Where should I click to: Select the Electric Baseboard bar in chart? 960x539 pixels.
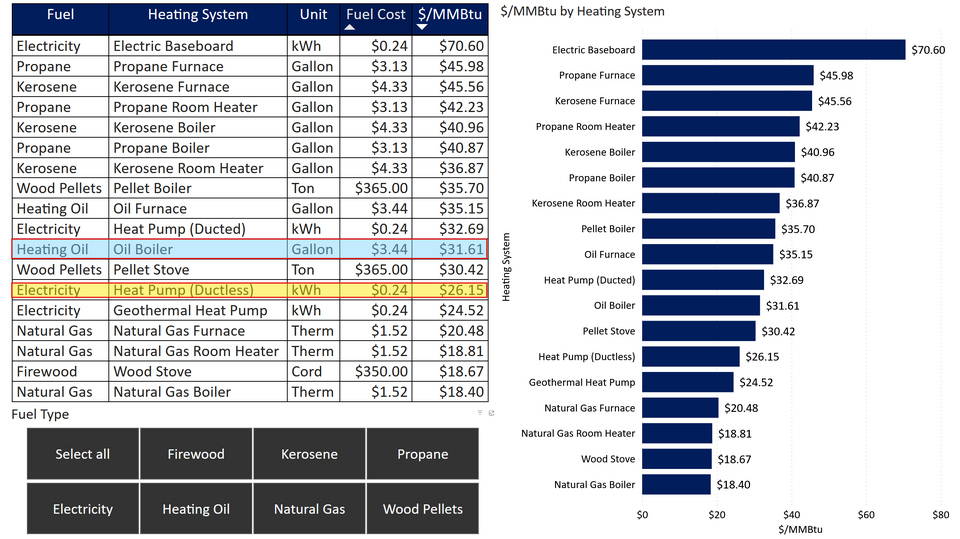(x=772, y=50)
